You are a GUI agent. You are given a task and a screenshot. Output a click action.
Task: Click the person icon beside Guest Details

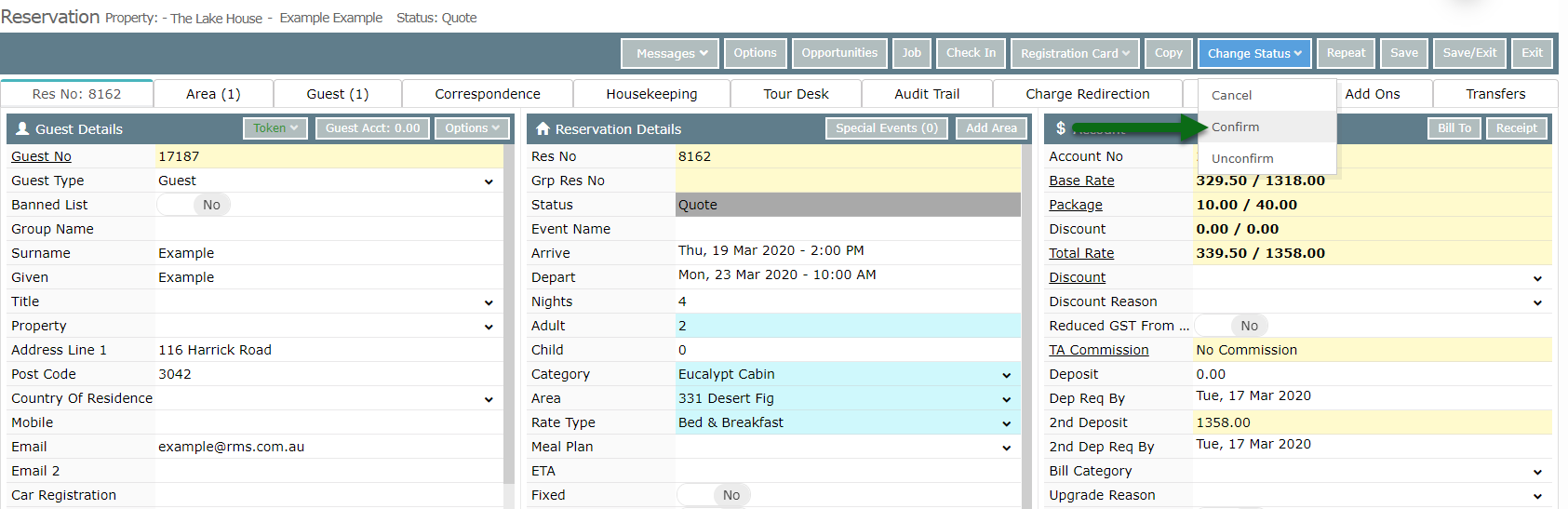22,129
